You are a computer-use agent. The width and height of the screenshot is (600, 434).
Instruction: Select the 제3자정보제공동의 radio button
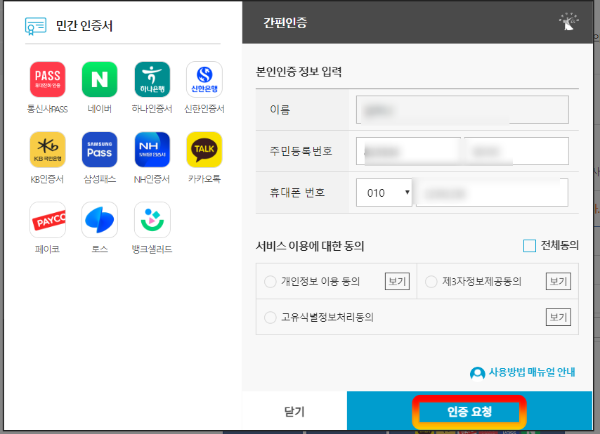click(x=431, y=282)
